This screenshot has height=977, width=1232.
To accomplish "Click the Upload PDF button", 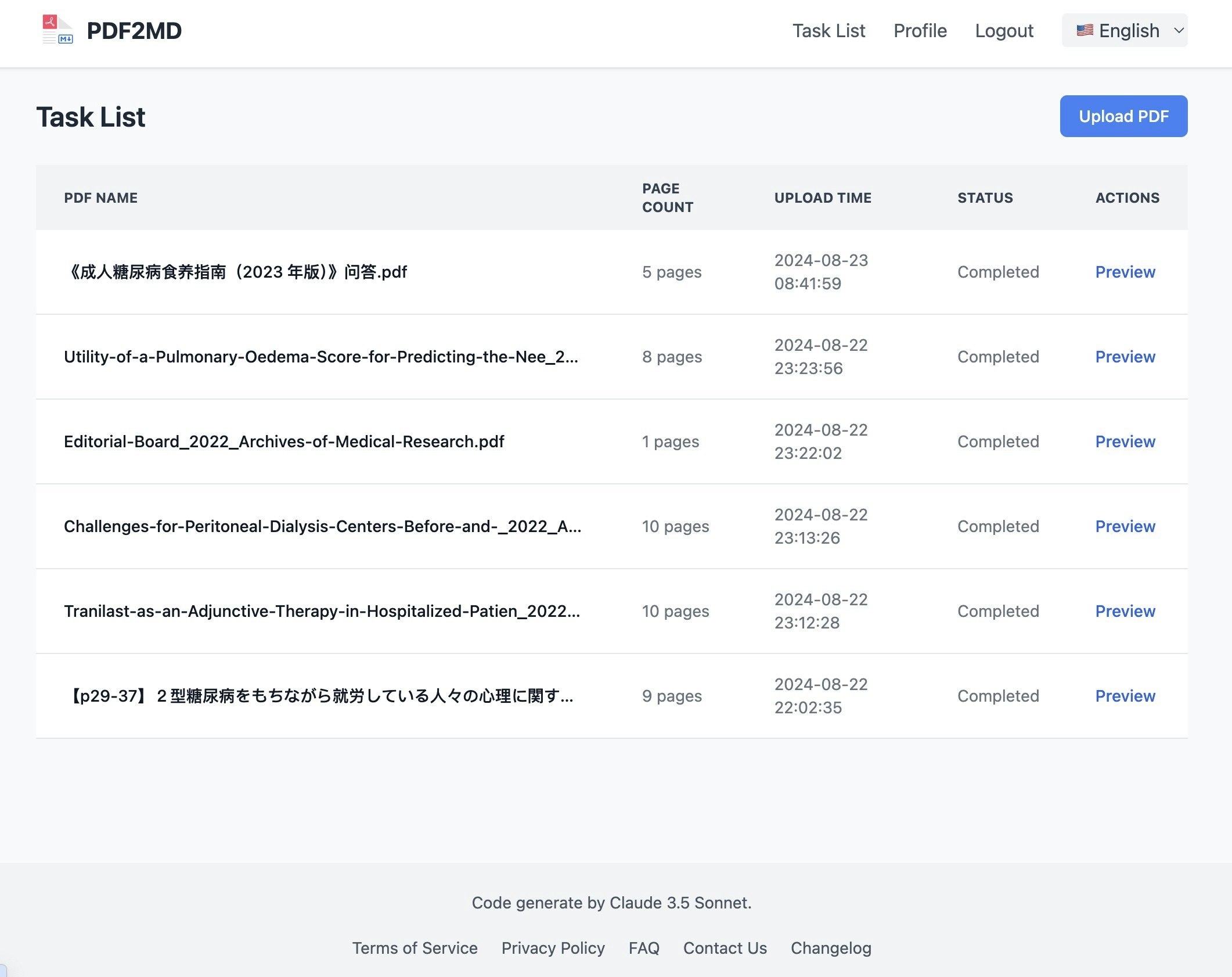I will pyautogui.click(x=1123, y=116).
